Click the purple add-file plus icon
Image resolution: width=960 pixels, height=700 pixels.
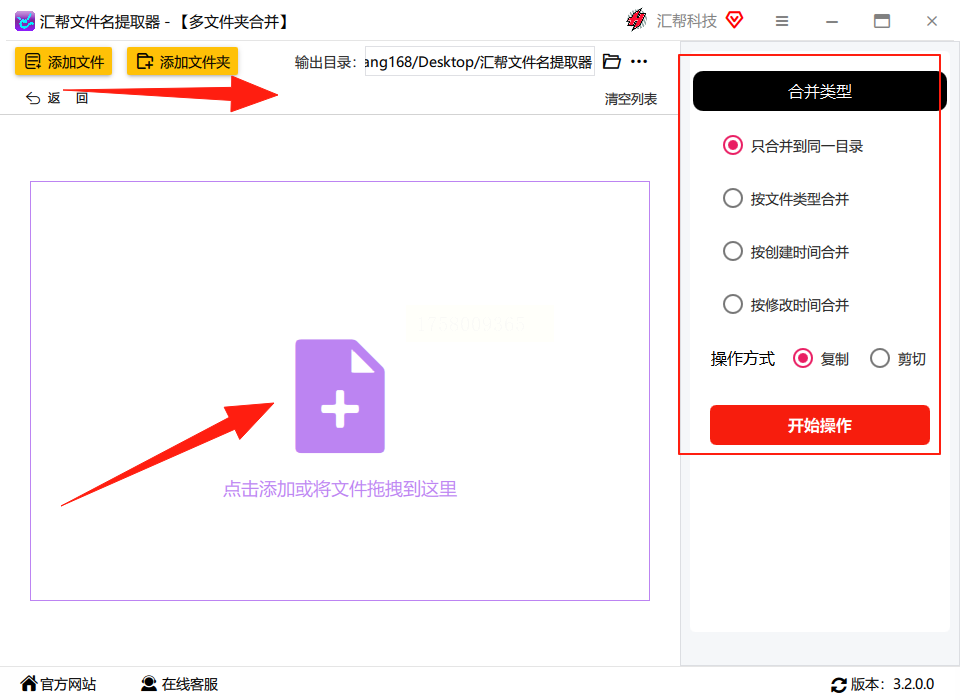[x=340, y=396]
